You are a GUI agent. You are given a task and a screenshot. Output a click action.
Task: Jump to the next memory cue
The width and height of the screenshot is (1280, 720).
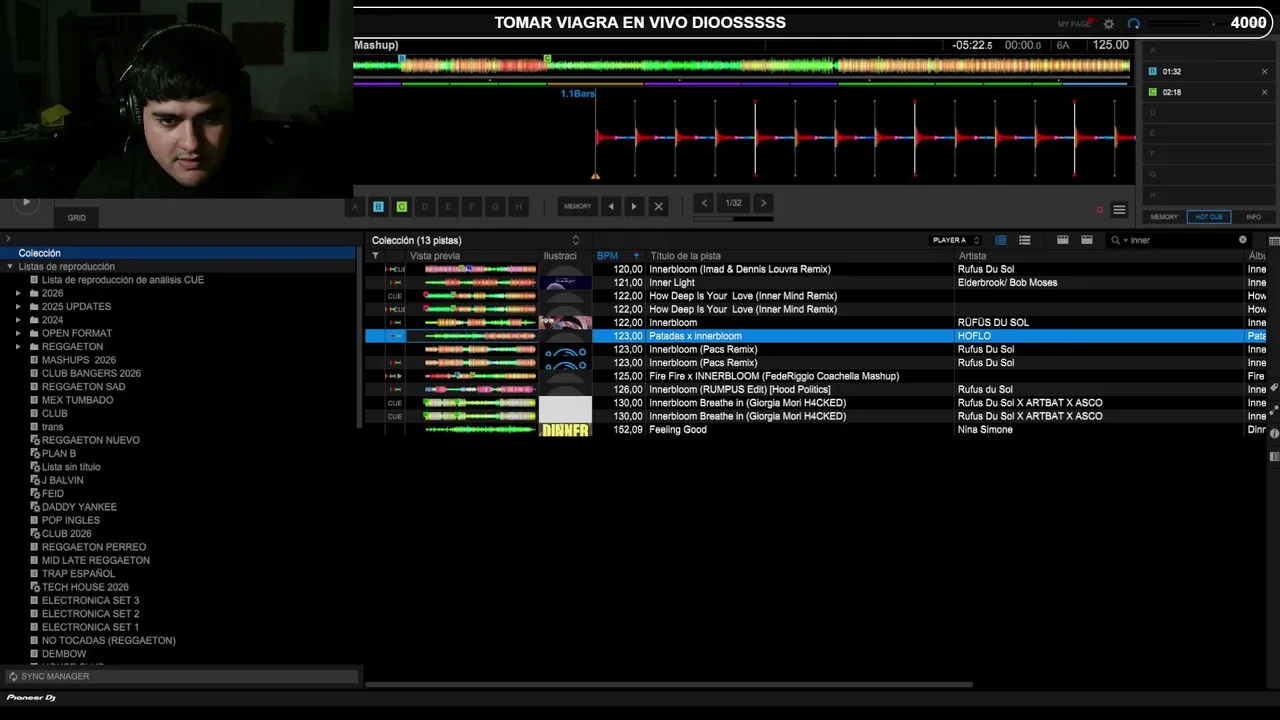coord(633,207)
